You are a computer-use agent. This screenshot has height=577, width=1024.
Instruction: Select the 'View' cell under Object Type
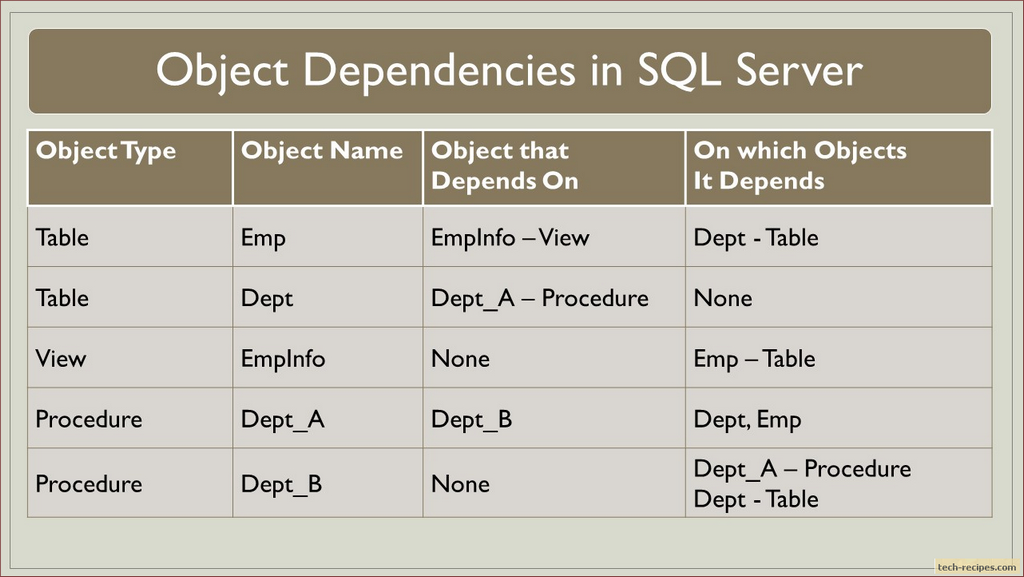pyautogui.click(x=61, y=359)
